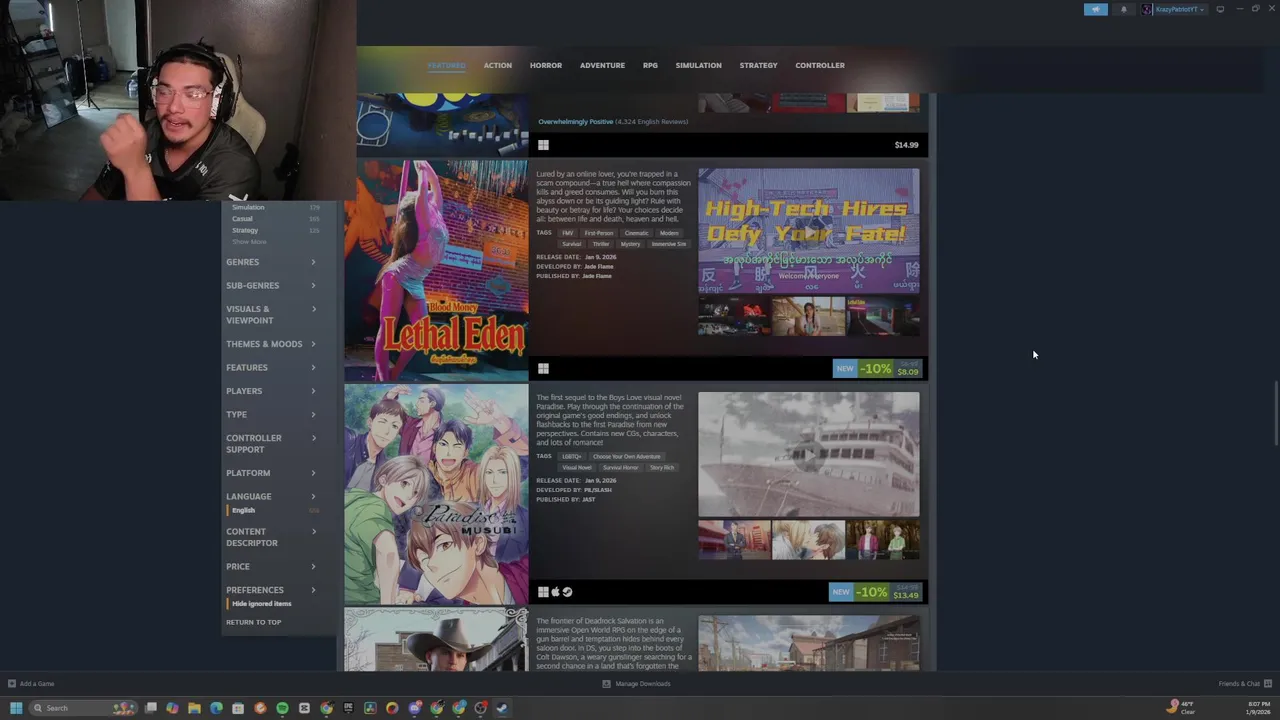
Task: Open the Steam announcements megaphone icon
Action: [x=1096, y=9]
